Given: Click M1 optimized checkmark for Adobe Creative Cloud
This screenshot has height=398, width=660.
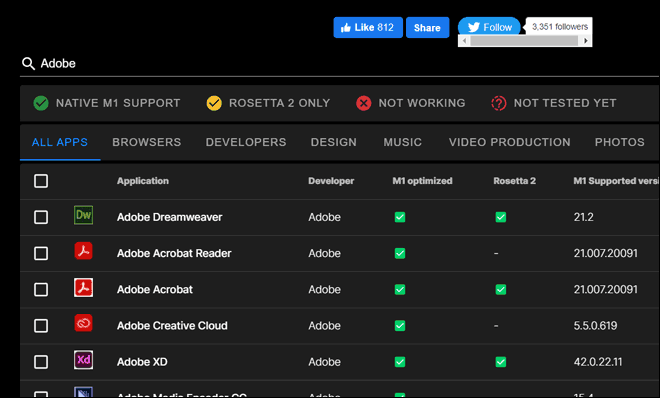Looking at the screenshot, I should (x=400, y=326).
